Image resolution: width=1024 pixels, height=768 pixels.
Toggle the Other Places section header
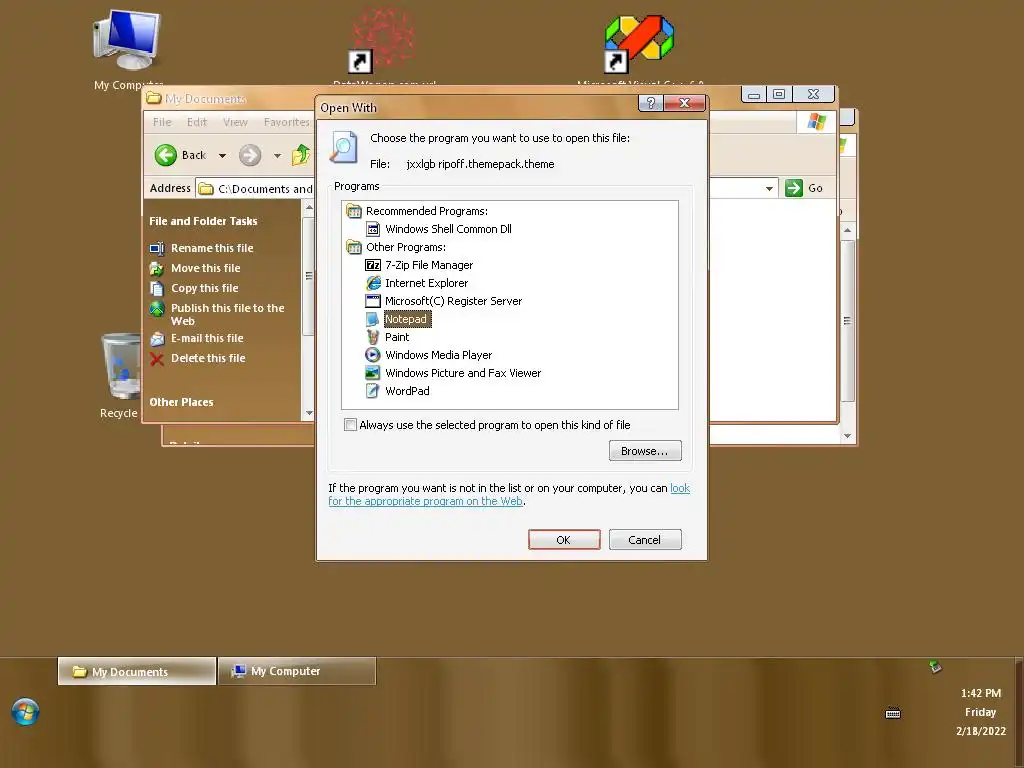[181, 402]
